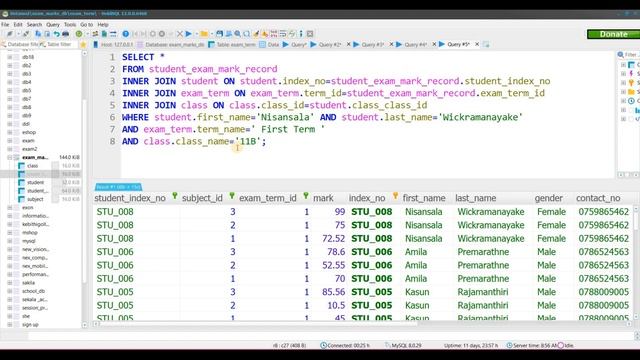Select the subject table in tree
Viewport: 640px width, 360px height.
(35, 199)
